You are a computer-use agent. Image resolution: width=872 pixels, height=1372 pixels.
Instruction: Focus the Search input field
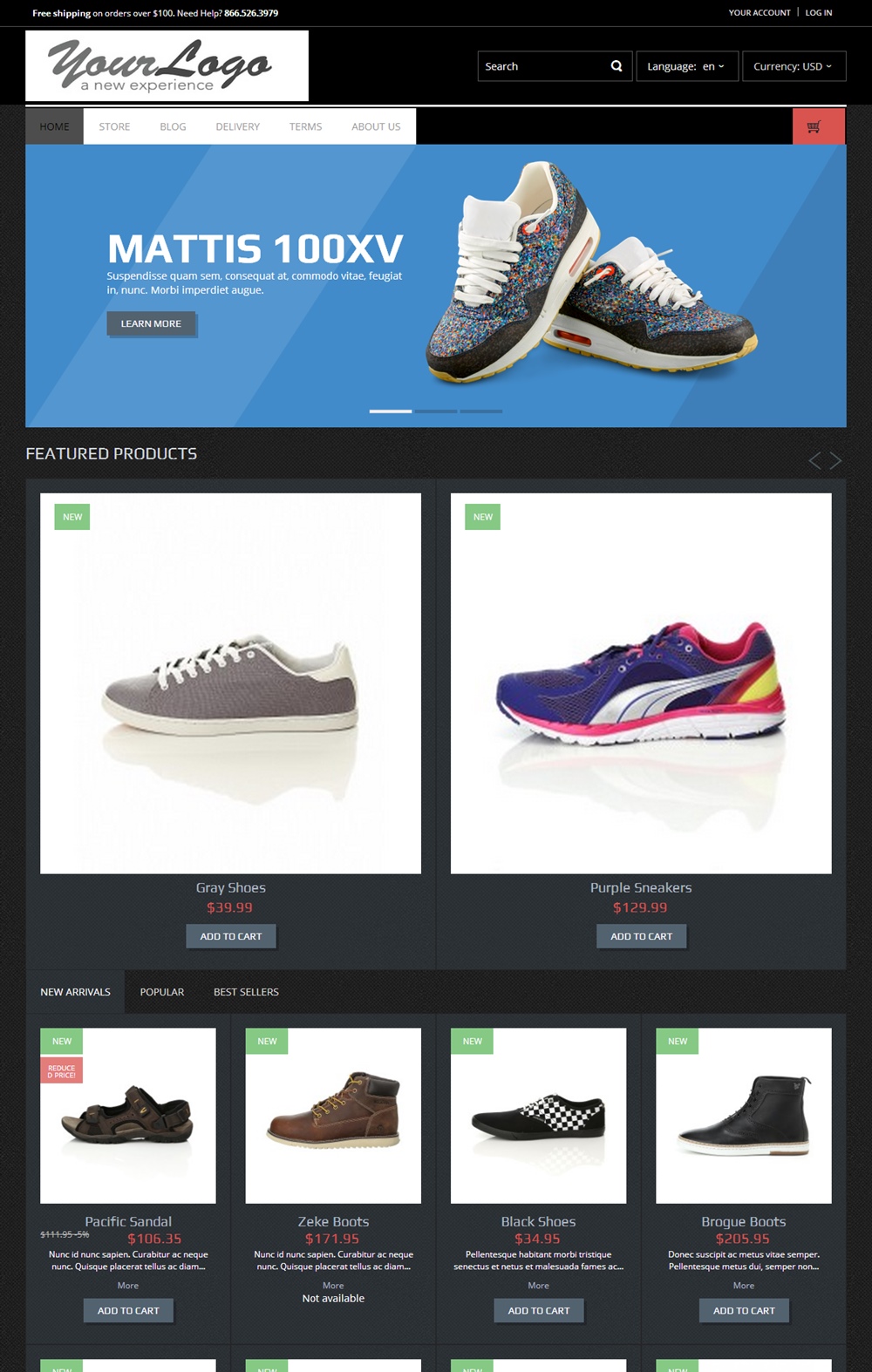[x=542, y=66]
